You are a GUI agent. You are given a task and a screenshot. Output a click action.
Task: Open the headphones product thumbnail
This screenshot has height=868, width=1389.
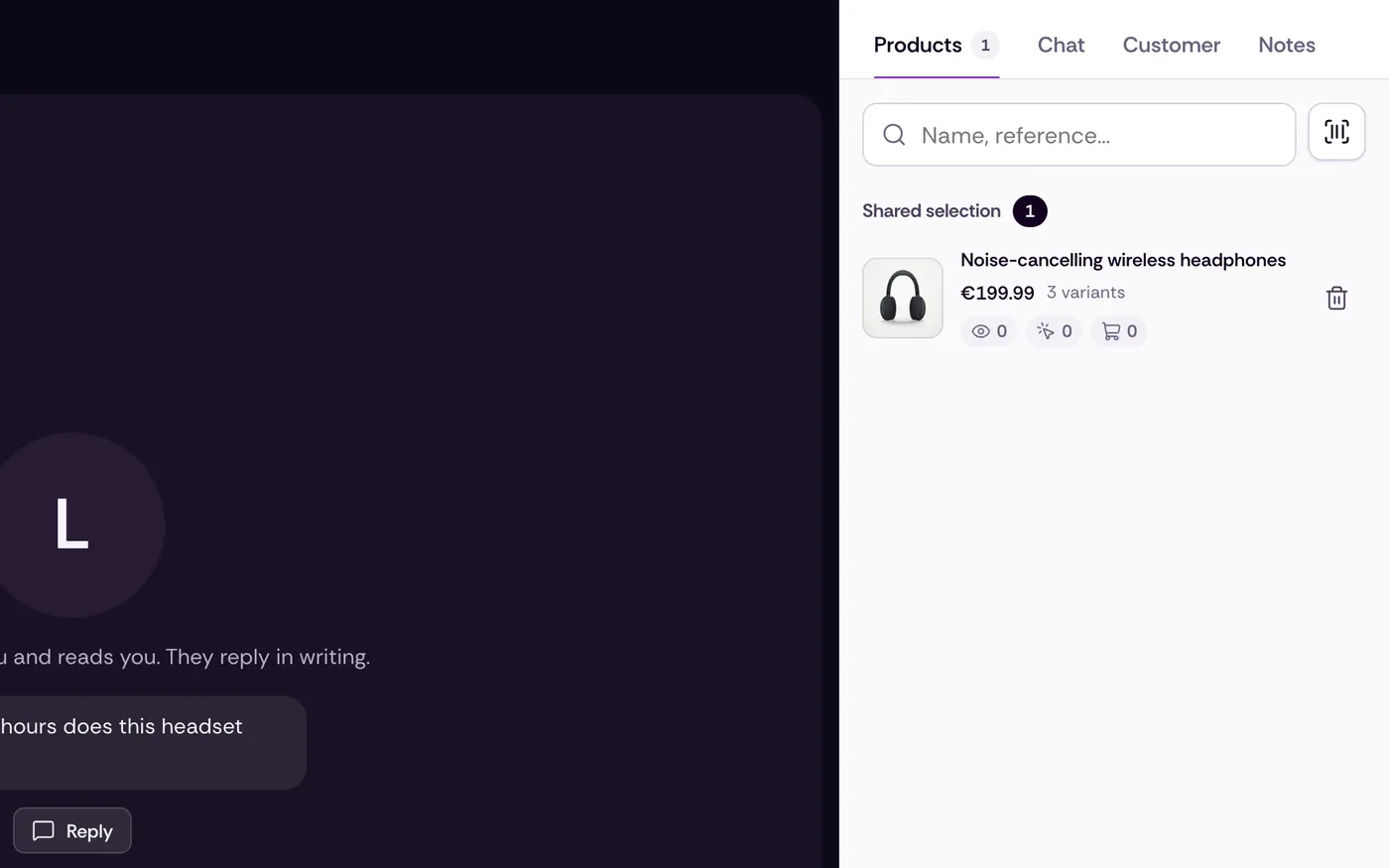pyautogui.click(x=903, y=298)
